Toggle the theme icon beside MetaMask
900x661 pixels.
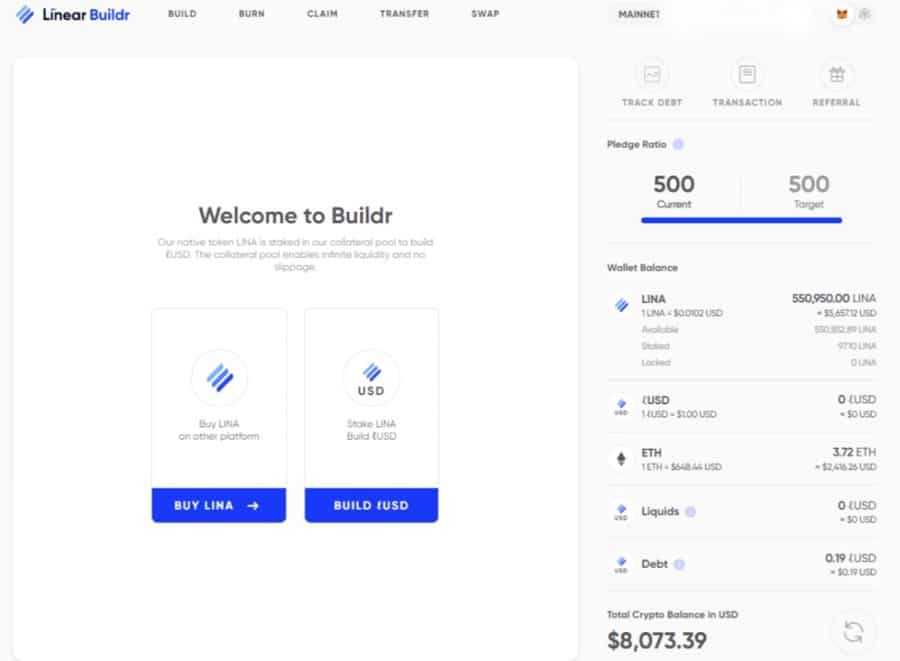coord(865,15)
